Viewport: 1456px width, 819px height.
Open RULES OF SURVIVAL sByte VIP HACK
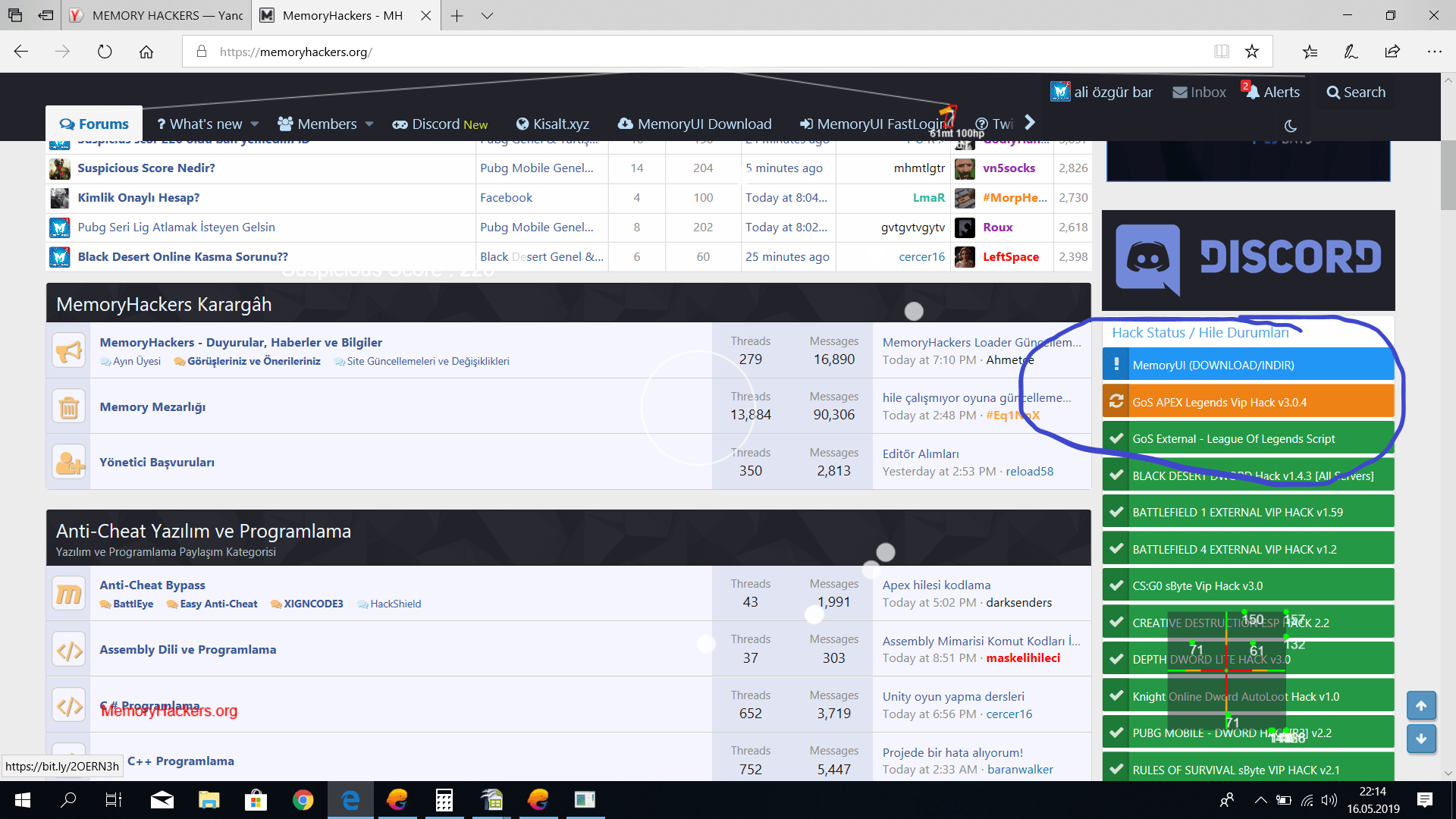tap(1248, 769)
